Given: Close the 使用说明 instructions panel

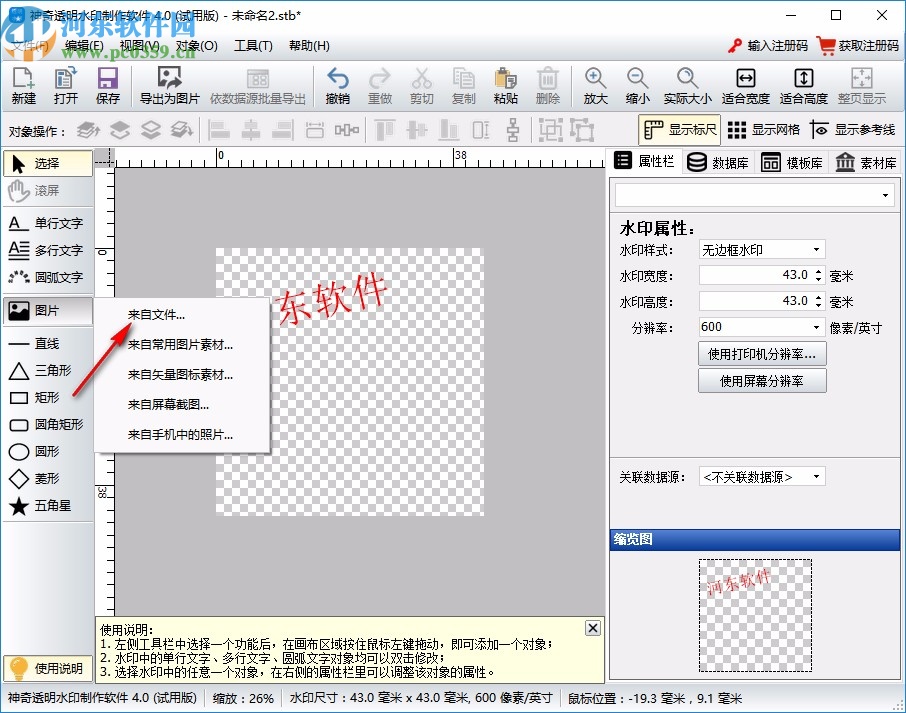Looking at the screenshot, I should (593, 628).
